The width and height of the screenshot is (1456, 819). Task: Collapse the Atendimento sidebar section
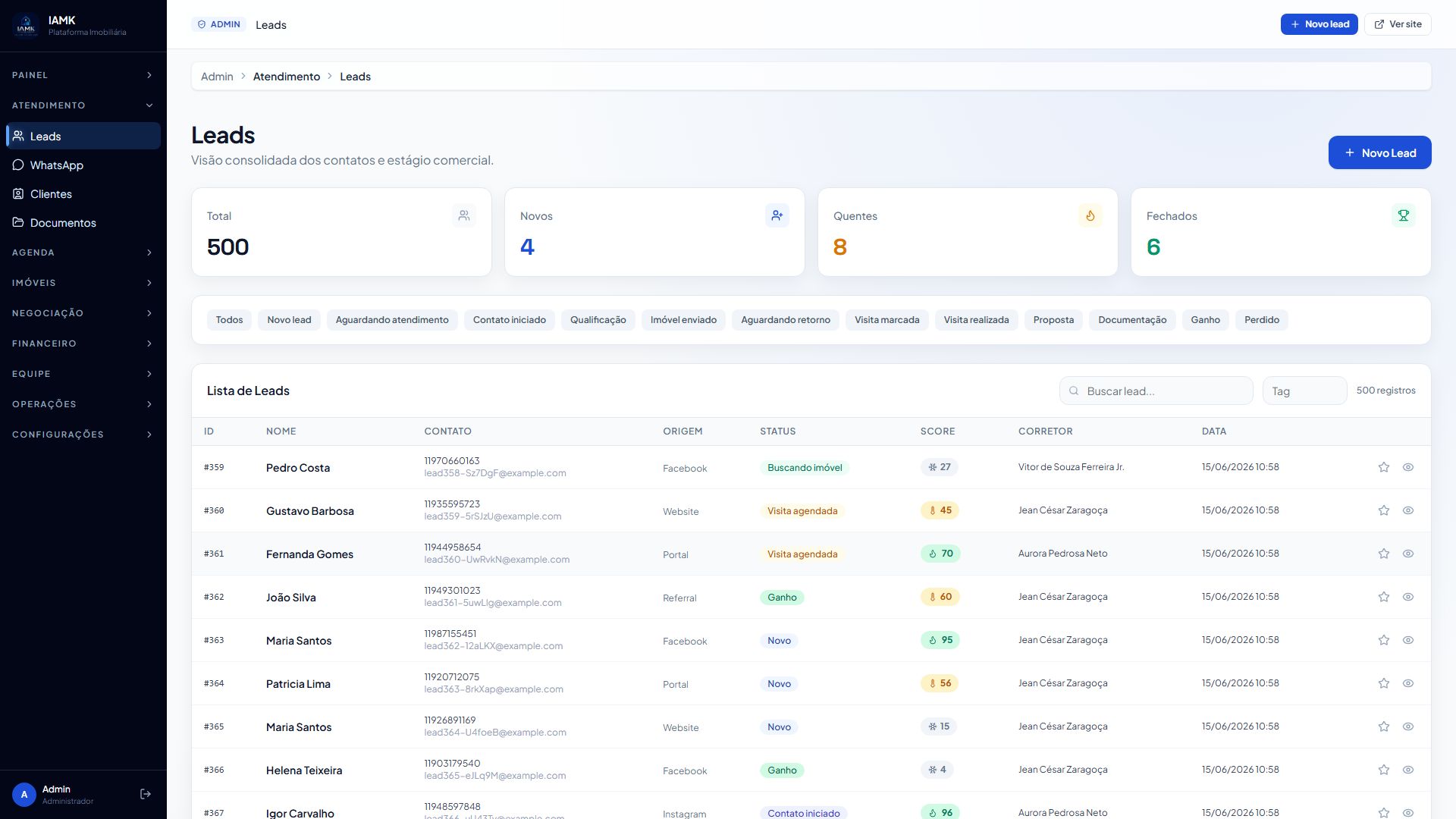83,105
